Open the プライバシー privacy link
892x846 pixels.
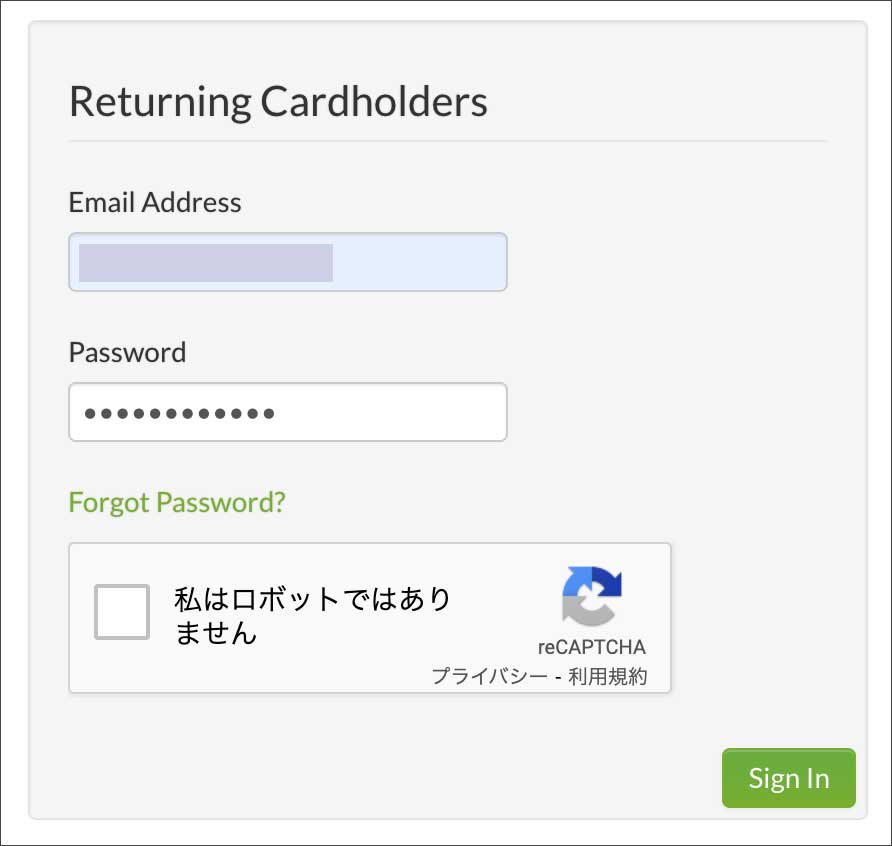click(489, 676)
